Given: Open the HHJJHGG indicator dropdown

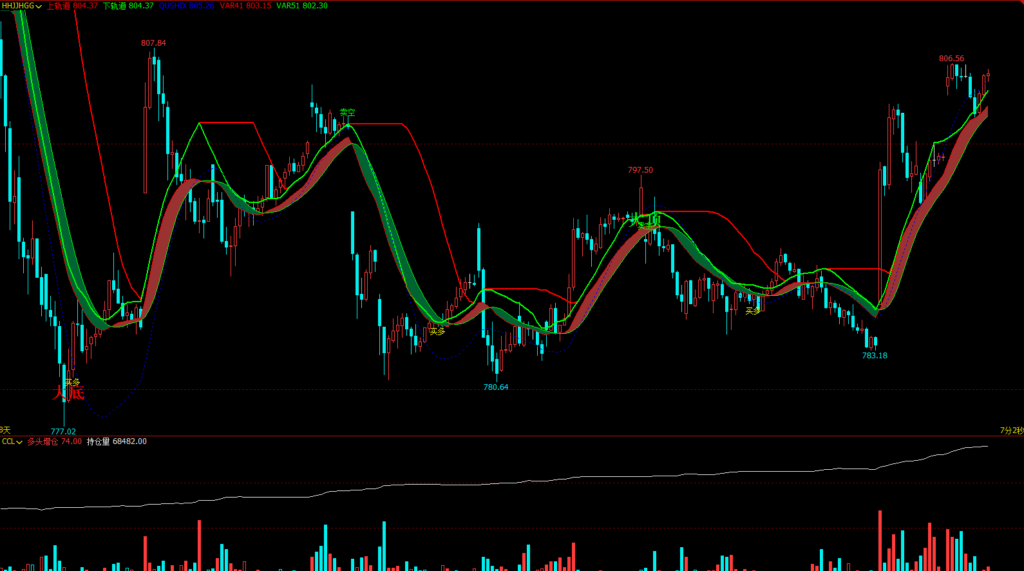Looking at the screenshot, I should (x=38, y=6).
